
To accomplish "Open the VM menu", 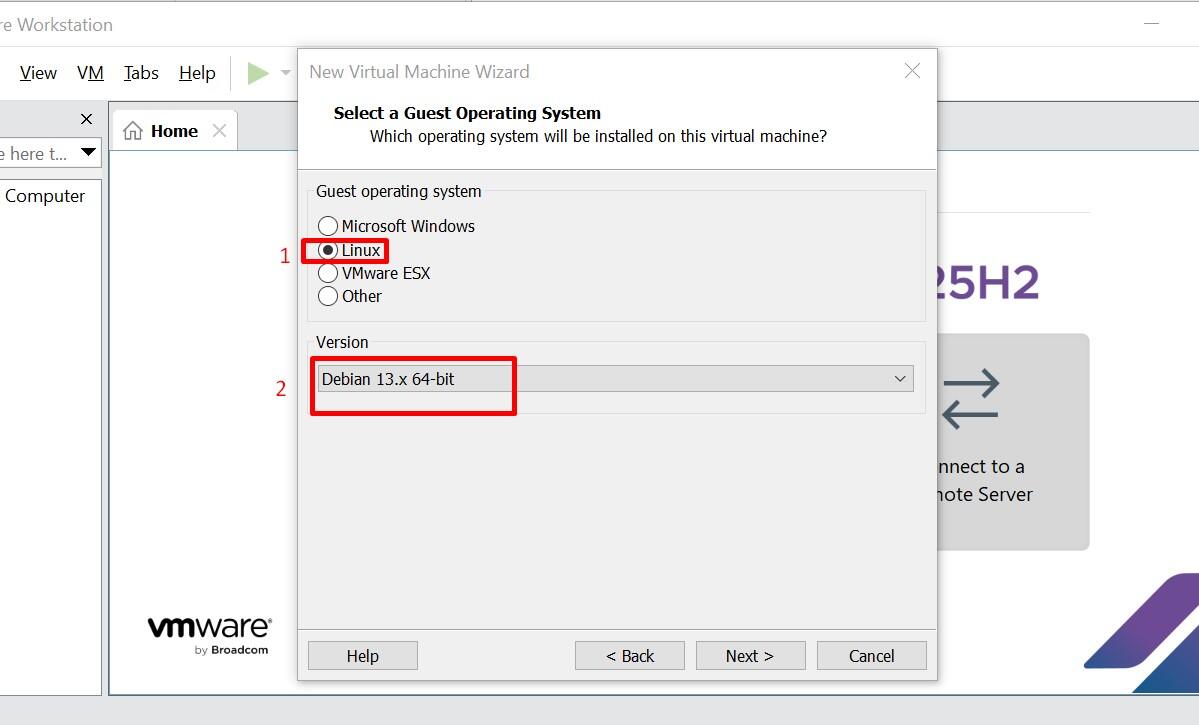I will 90,73.
